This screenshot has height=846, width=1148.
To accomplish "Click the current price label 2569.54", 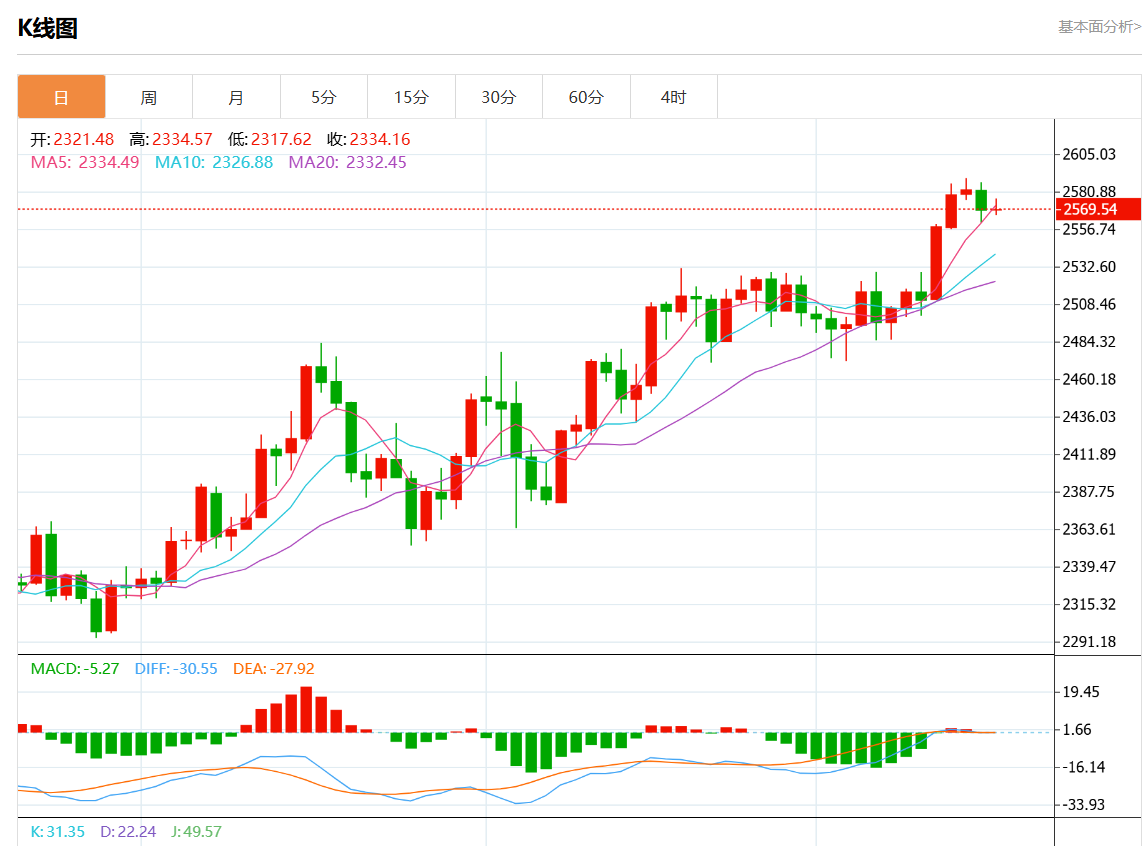I will pyautogui.click(x=1098, y=209).
